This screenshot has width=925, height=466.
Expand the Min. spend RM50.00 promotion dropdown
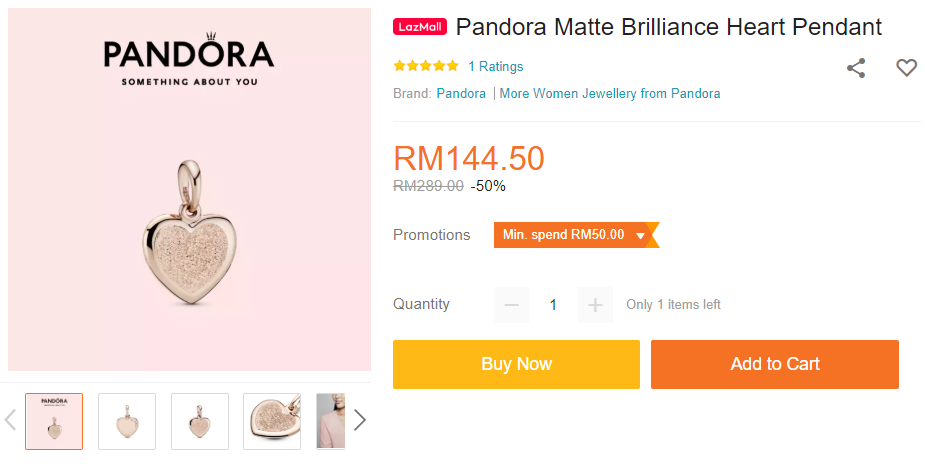click(640, 235)
